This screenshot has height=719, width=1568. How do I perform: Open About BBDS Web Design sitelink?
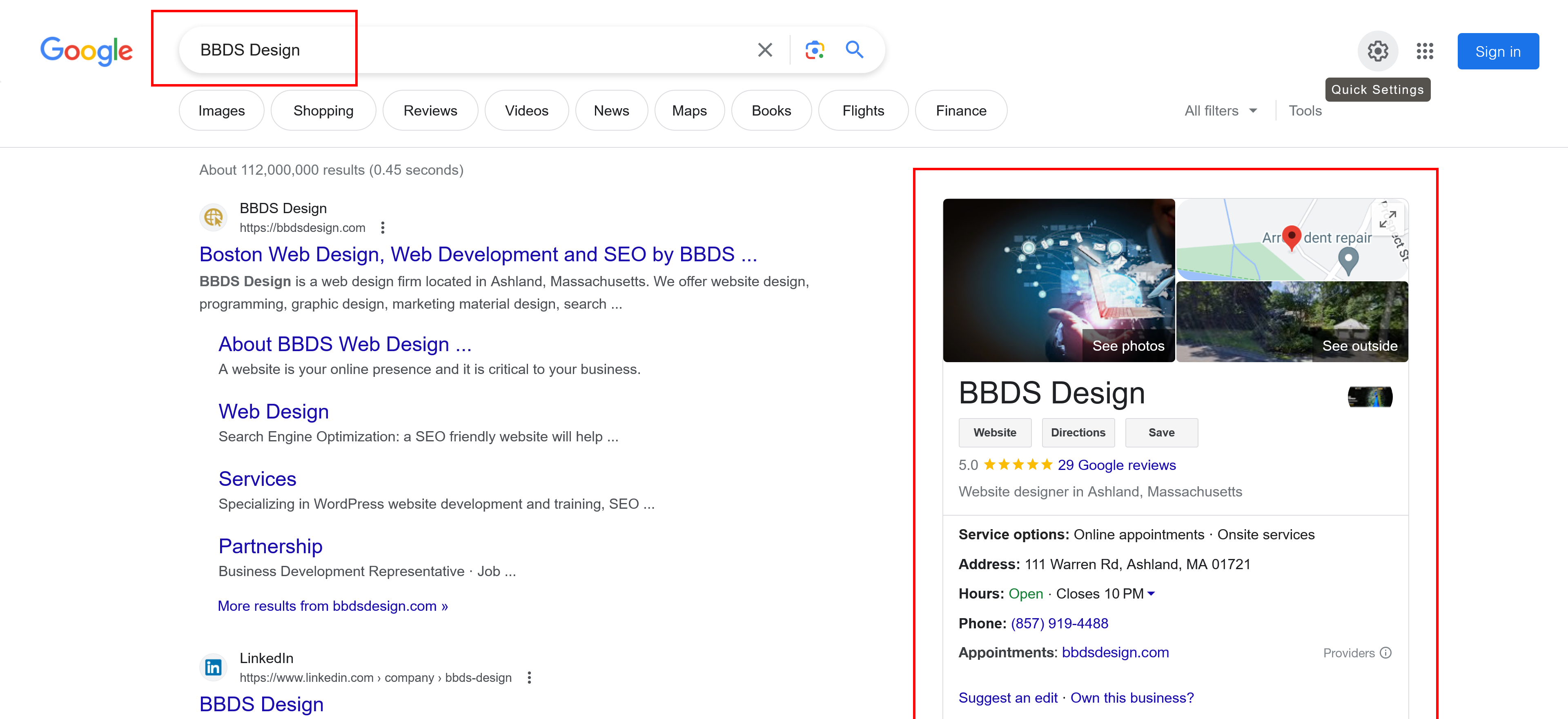coord(345,345)
